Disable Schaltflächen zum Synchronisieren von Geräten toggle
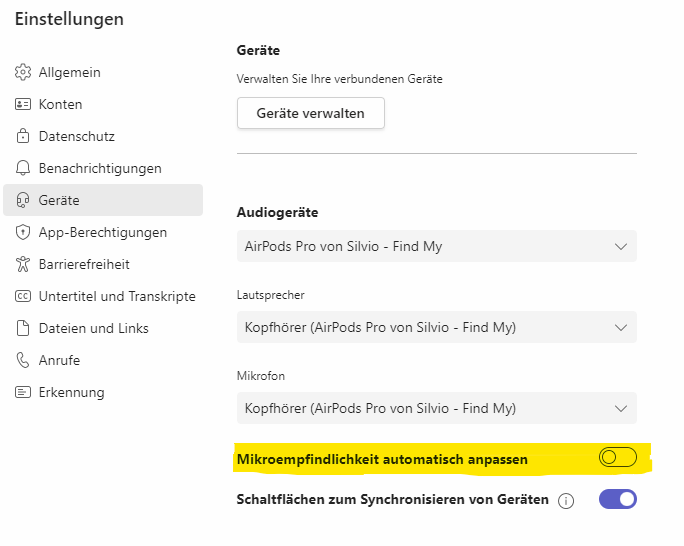Viewport: 684px width, 546px height. pos(617,499)
